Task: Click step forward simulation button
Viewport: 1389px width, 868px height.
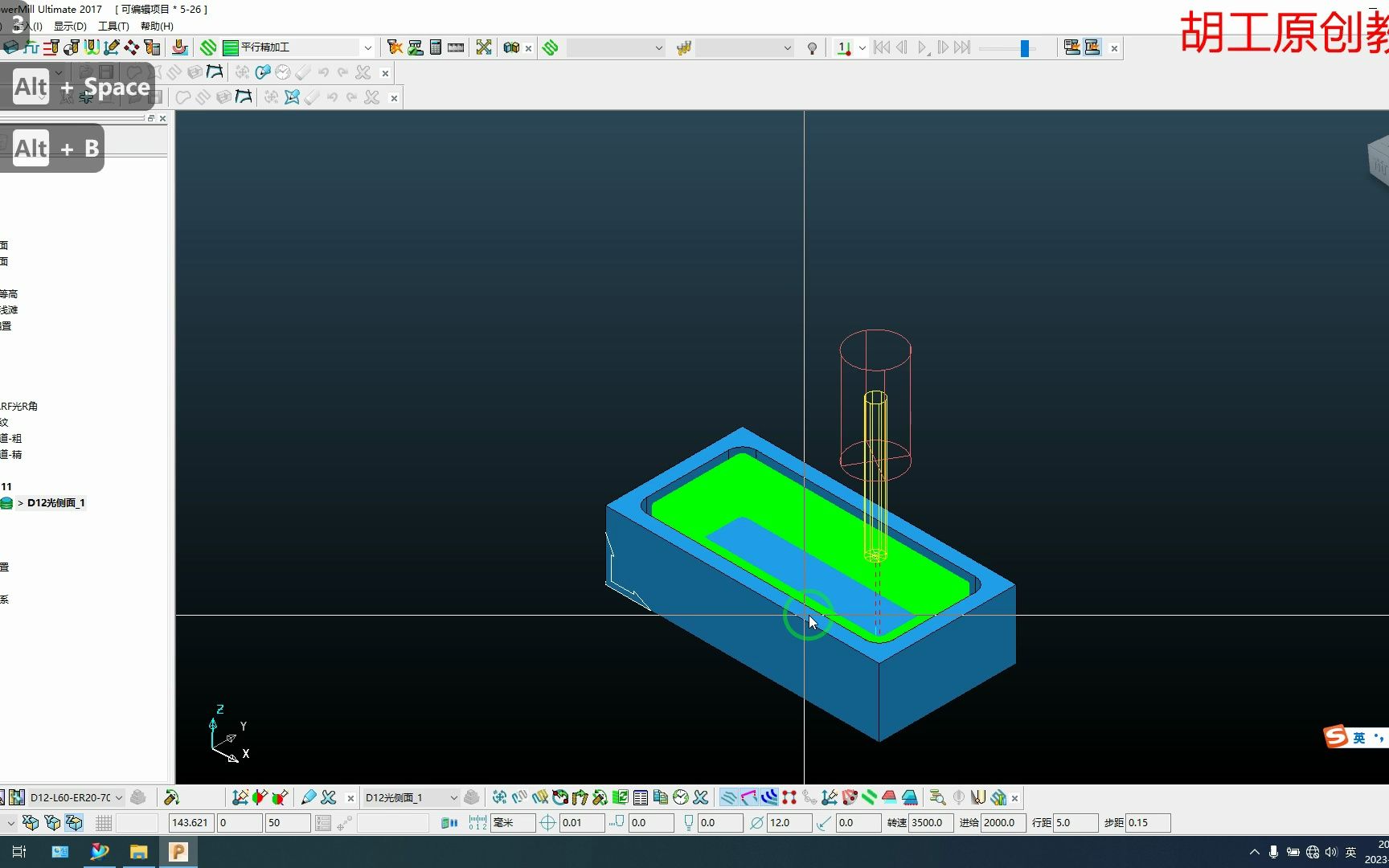Action: coord(943,47)
